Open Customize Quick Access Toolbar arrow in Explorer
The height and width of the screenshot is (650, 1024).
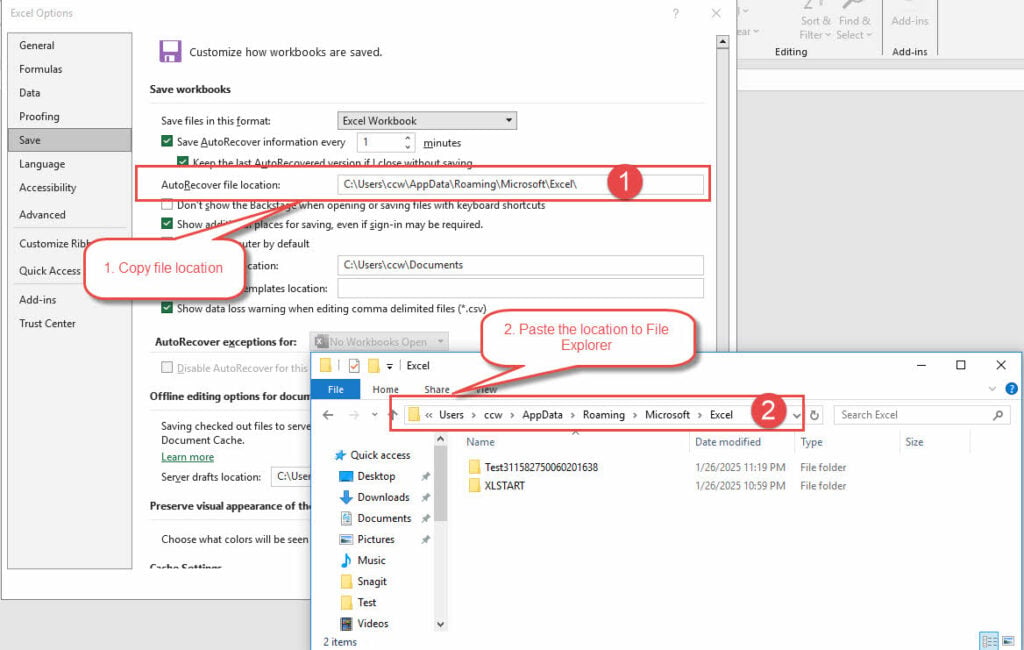[389, 366]
